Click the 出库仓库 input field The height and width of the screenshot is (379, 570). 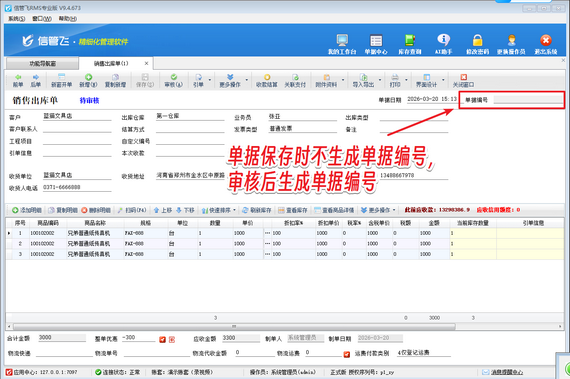(190, 116)
